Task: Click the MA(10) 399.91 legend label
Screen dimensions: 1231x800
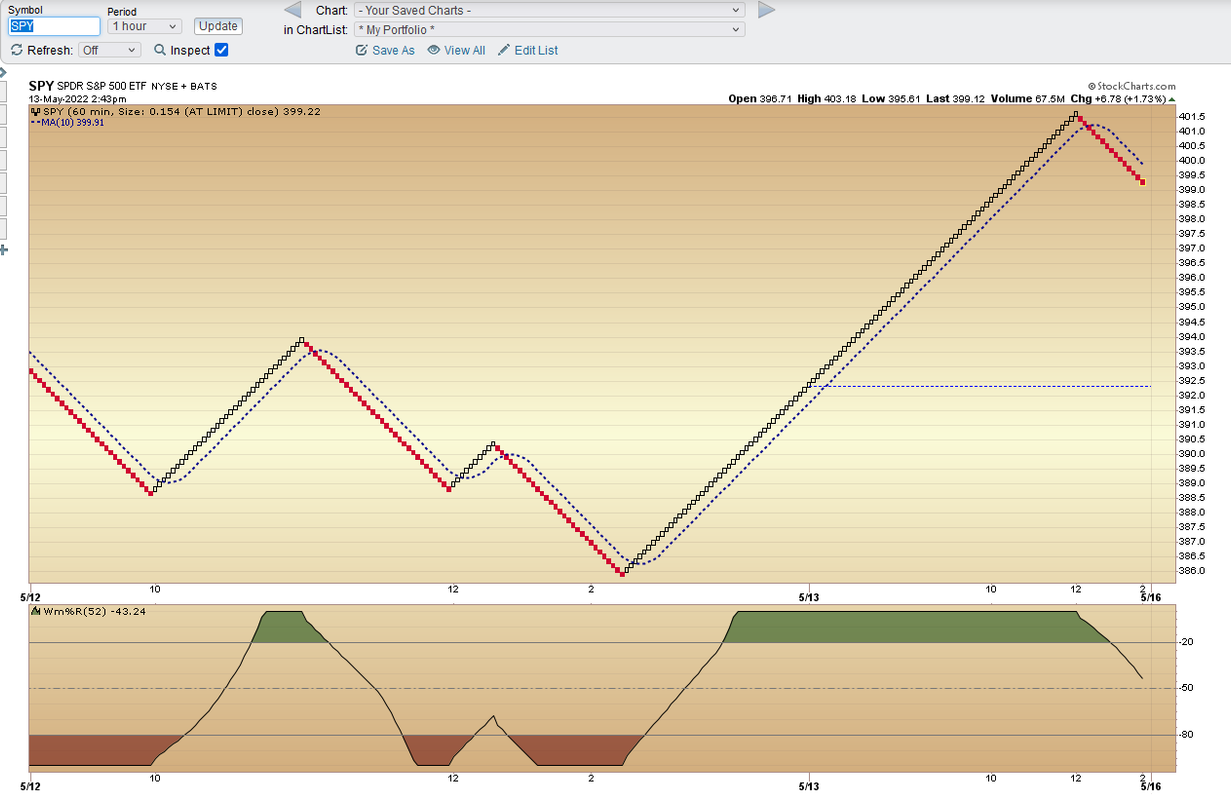Action: point(68,122)
